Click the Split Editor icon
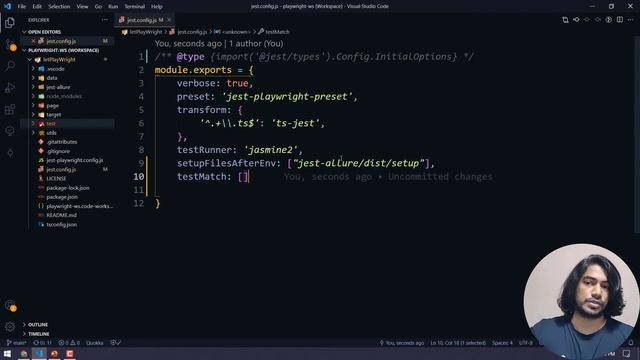Image resolution: width=640 pixels, height=360 pixels. [x=620, y=20]
